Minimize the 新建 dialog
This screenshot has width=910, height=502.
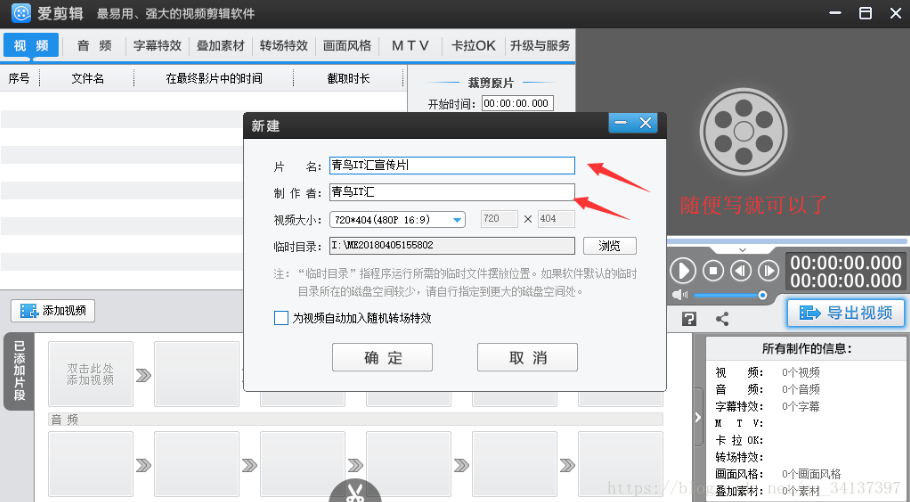[x=621, y=123]
